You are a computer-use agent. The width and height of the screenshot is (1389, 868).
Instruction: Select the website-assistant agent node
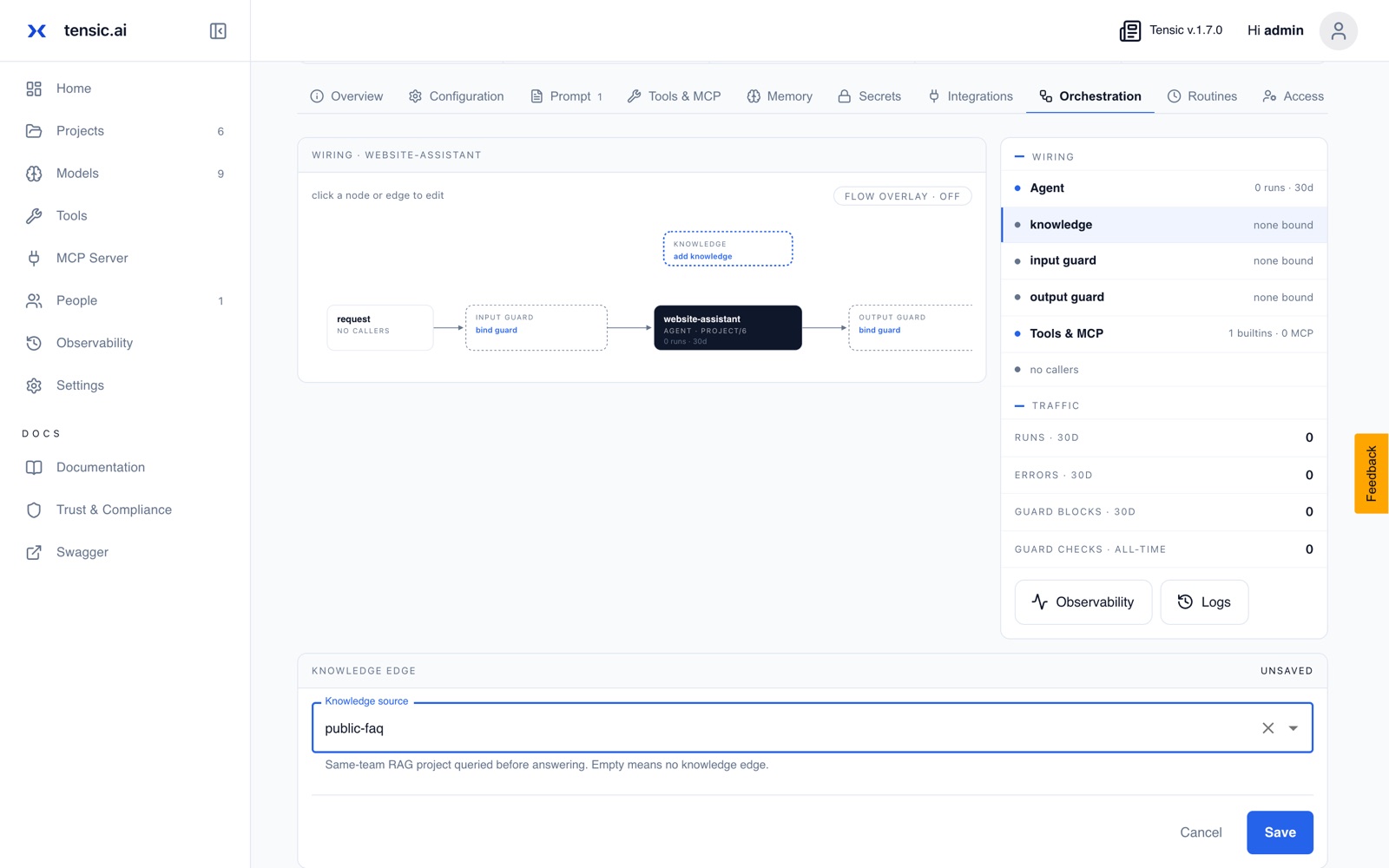[x=727, y=328]
